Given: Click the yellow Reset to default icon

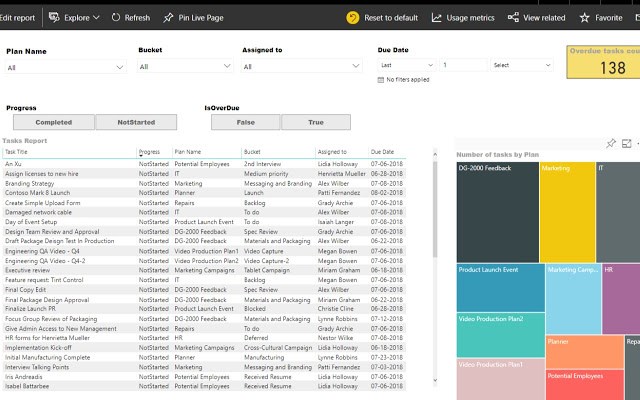Looking at the screenshot, I should coord(353,18).
